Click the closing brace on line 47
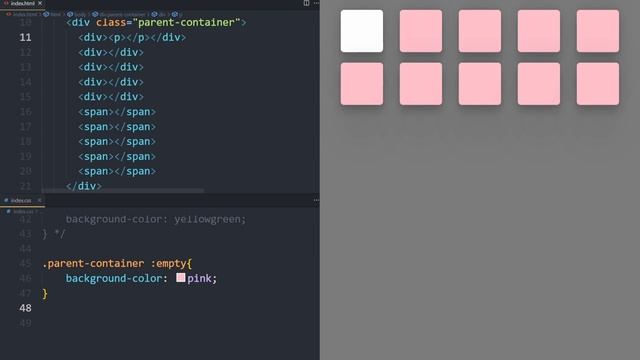The image size is (640, 360). [x=45, y=293]
